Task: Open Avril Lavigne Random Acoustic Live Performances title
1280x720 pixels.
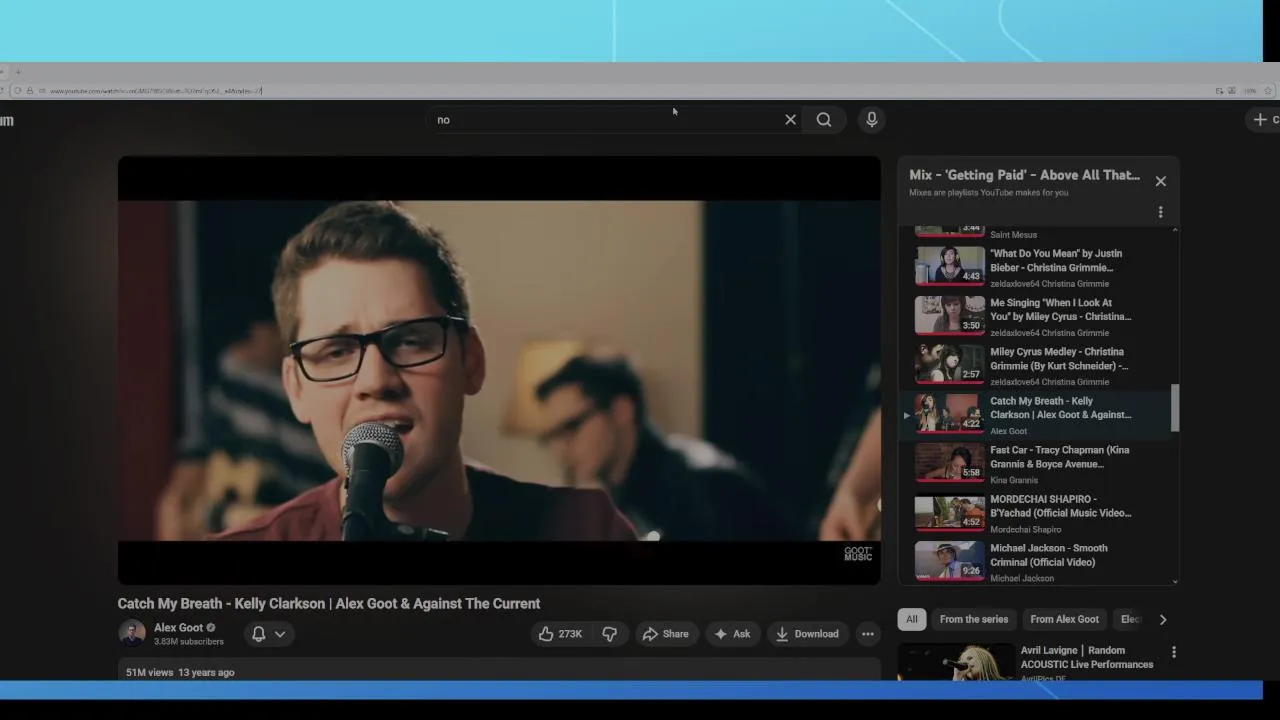Action: pos(1087,657)
